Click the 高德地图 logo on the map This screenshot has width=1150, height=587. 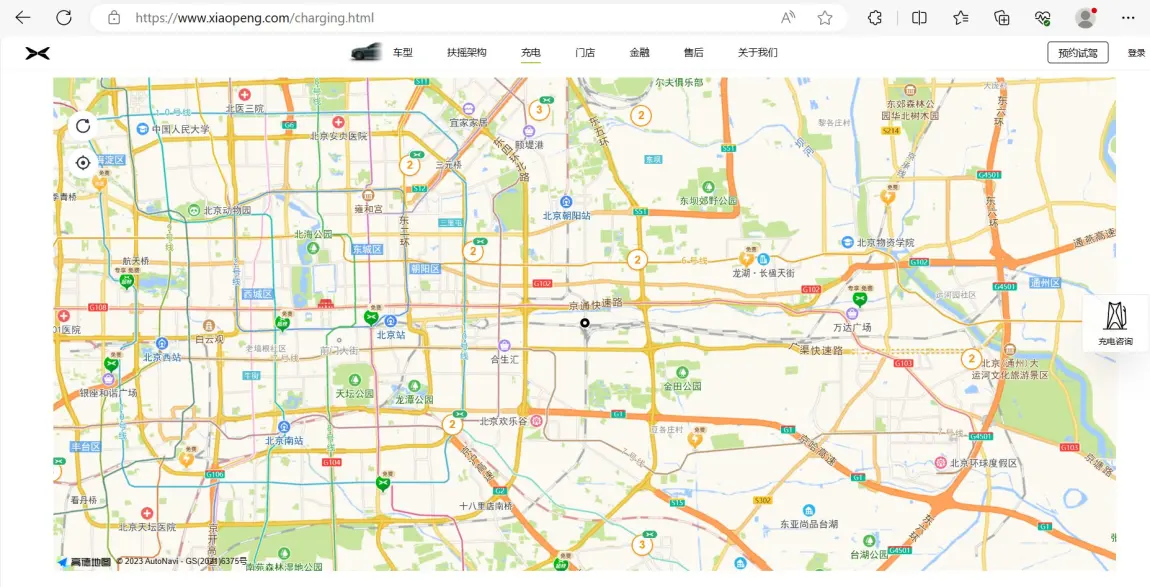tap(84, 562)
